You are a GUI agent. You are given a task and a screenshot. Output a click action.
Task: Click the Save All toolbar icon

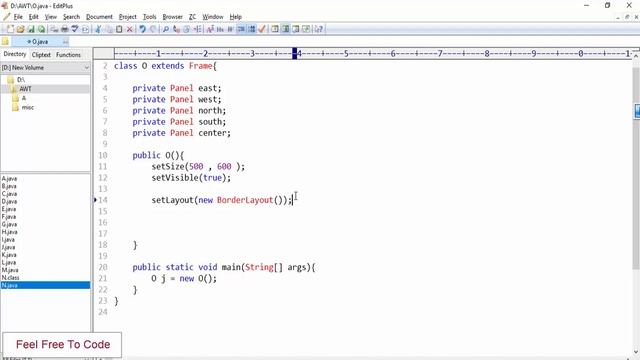(x=41, y=29)
